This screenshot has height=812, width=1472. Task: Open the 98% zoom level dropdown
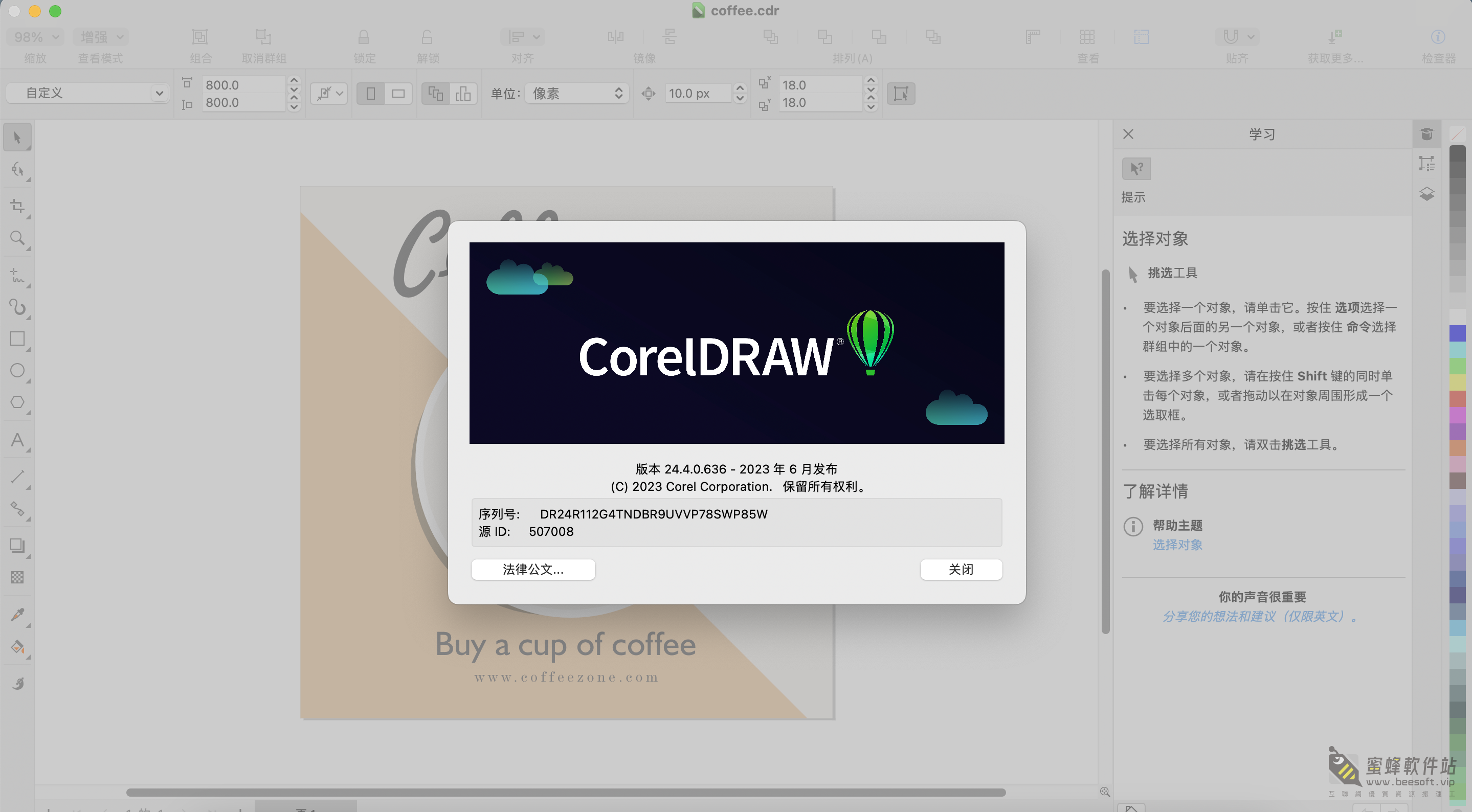[35, 37]
